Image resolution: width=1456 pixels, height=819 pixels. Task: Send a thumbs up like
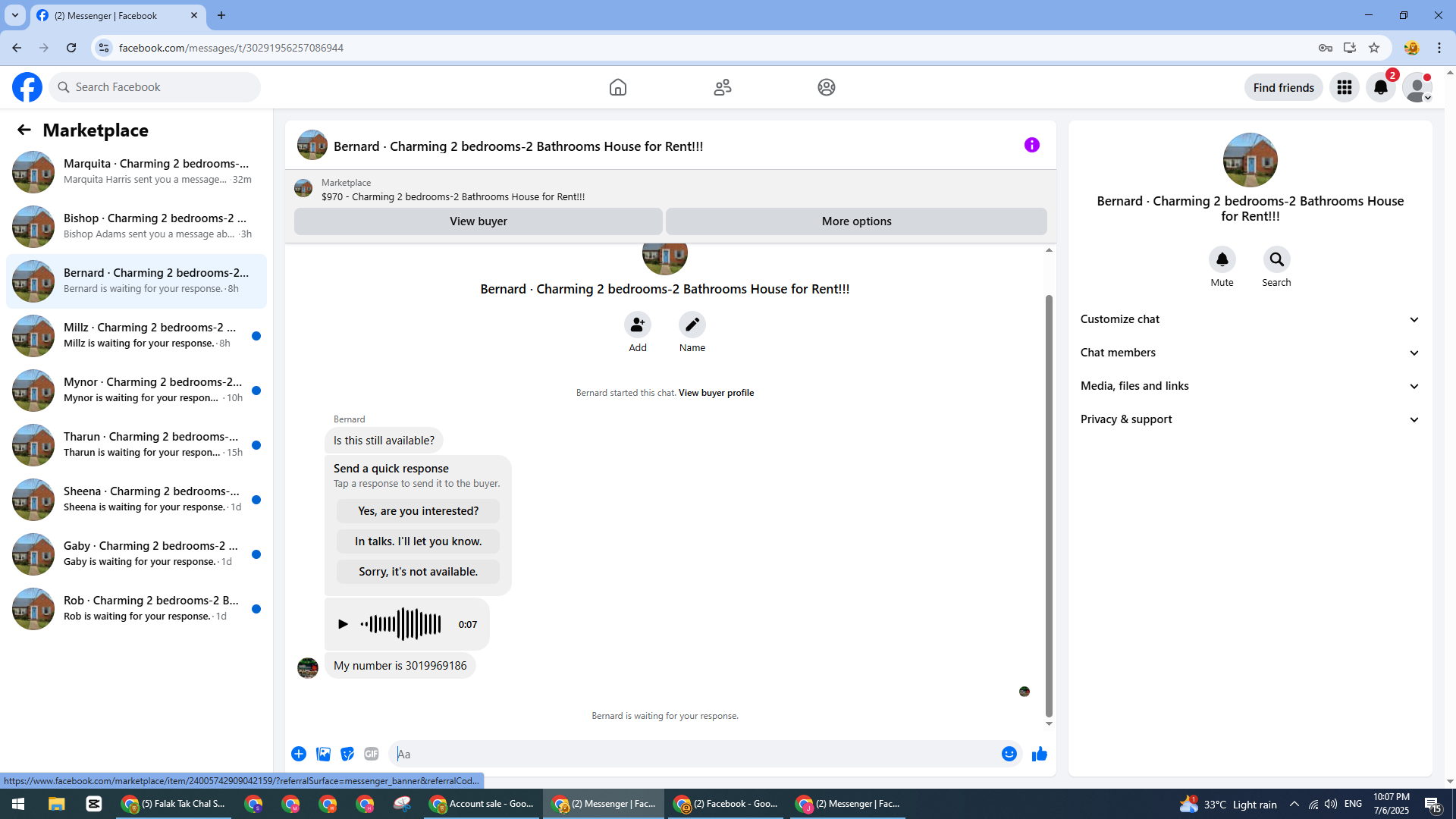click(1039, 754)
